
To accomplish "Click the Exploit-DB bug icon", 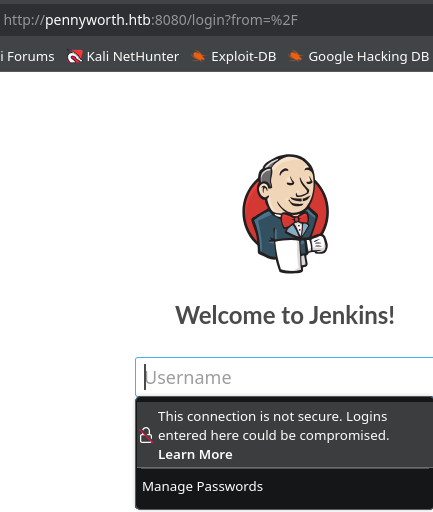I will pyautogui.click(x=199, y=56).
